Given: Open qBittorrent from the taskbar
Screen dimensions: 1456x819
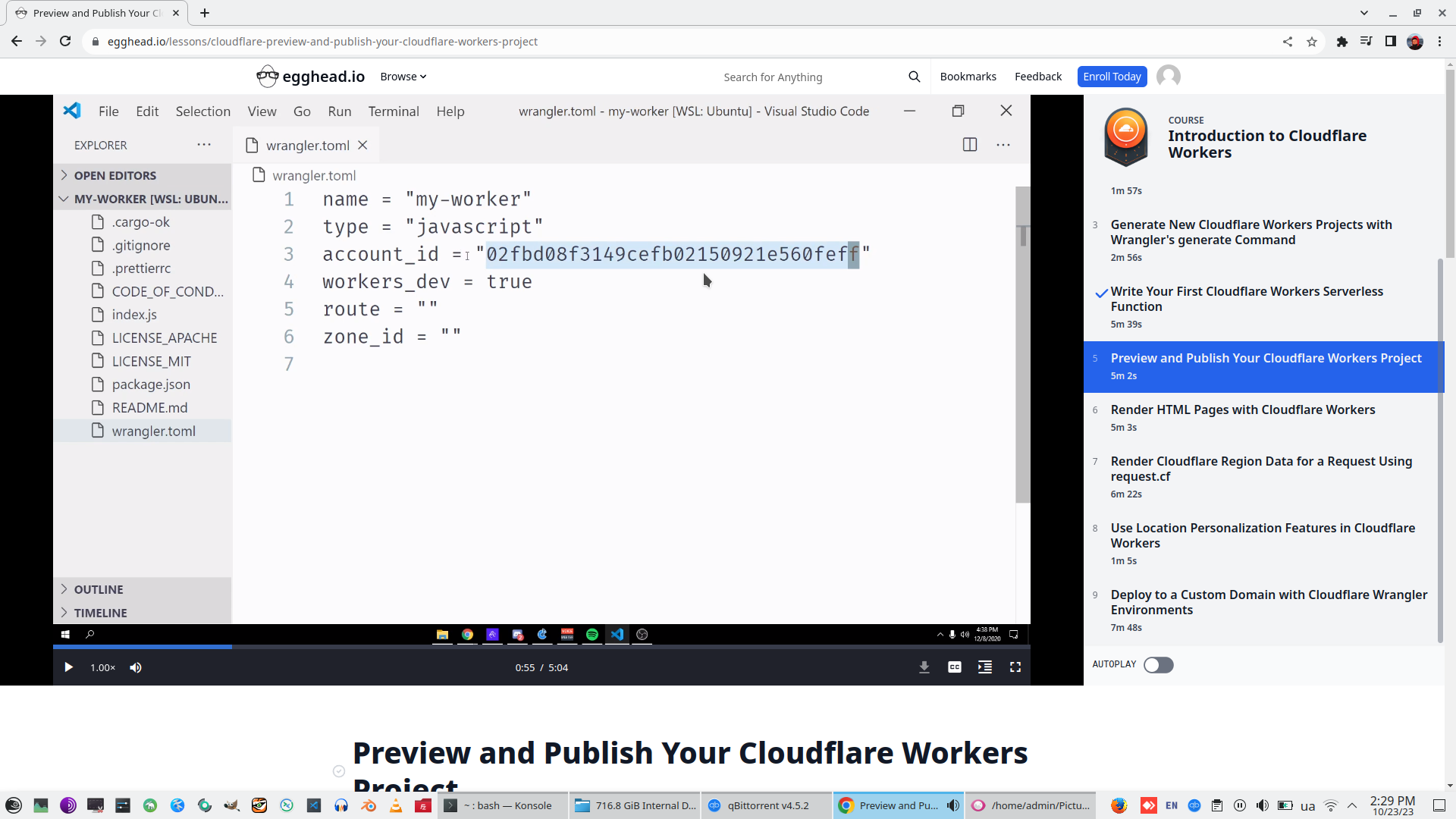Looking at the screenshot, I should coord(766,805).
